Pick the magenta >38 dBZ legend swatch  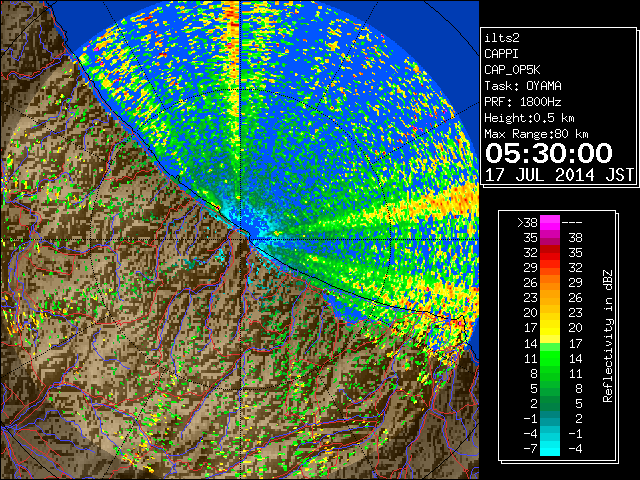tap(550, 222)
